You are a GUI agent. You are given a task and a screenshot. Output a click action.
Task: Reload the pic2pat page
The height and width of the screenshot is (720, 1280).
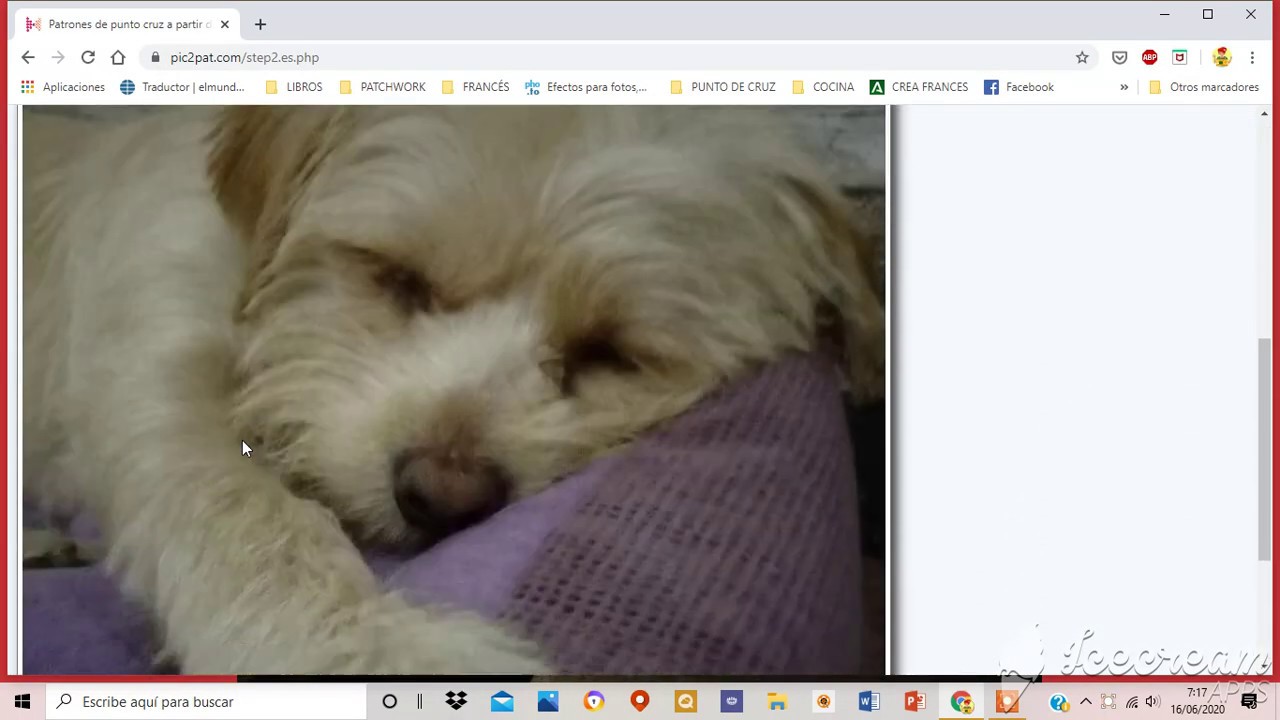88,57
